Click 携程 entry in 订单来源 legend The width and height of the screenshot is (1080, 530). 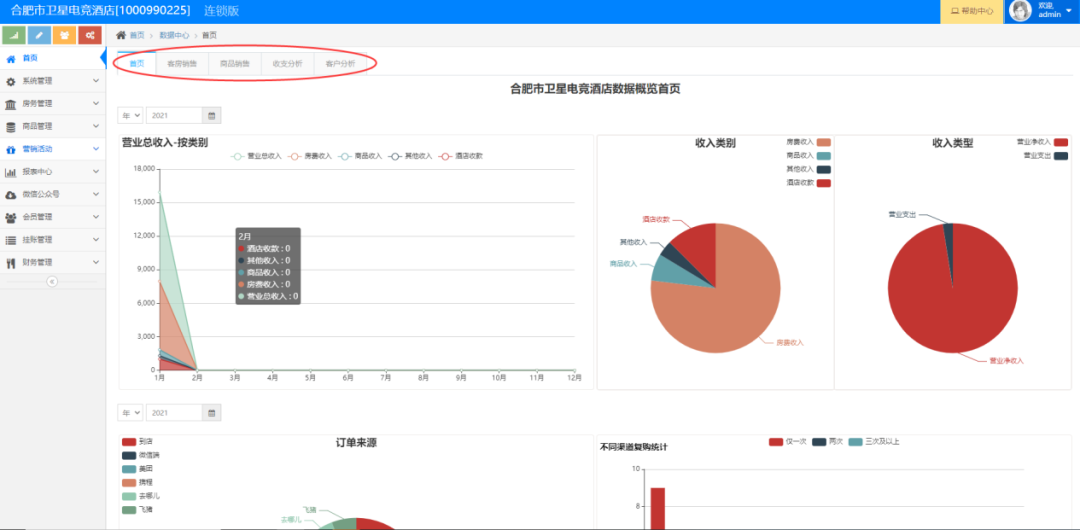[138, 482]
